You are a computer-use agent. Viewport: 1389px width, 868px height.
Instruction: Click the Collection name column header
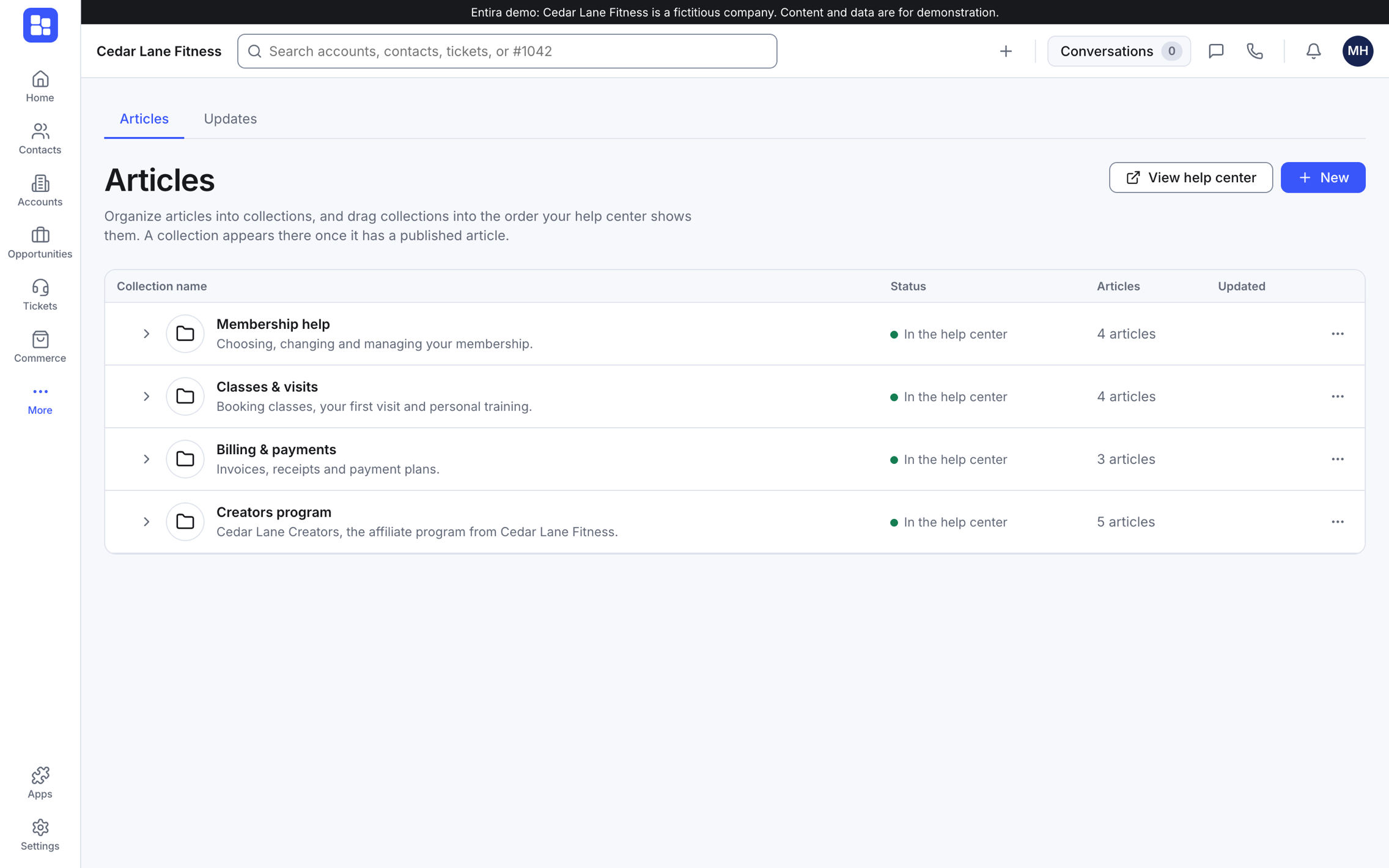161,286
